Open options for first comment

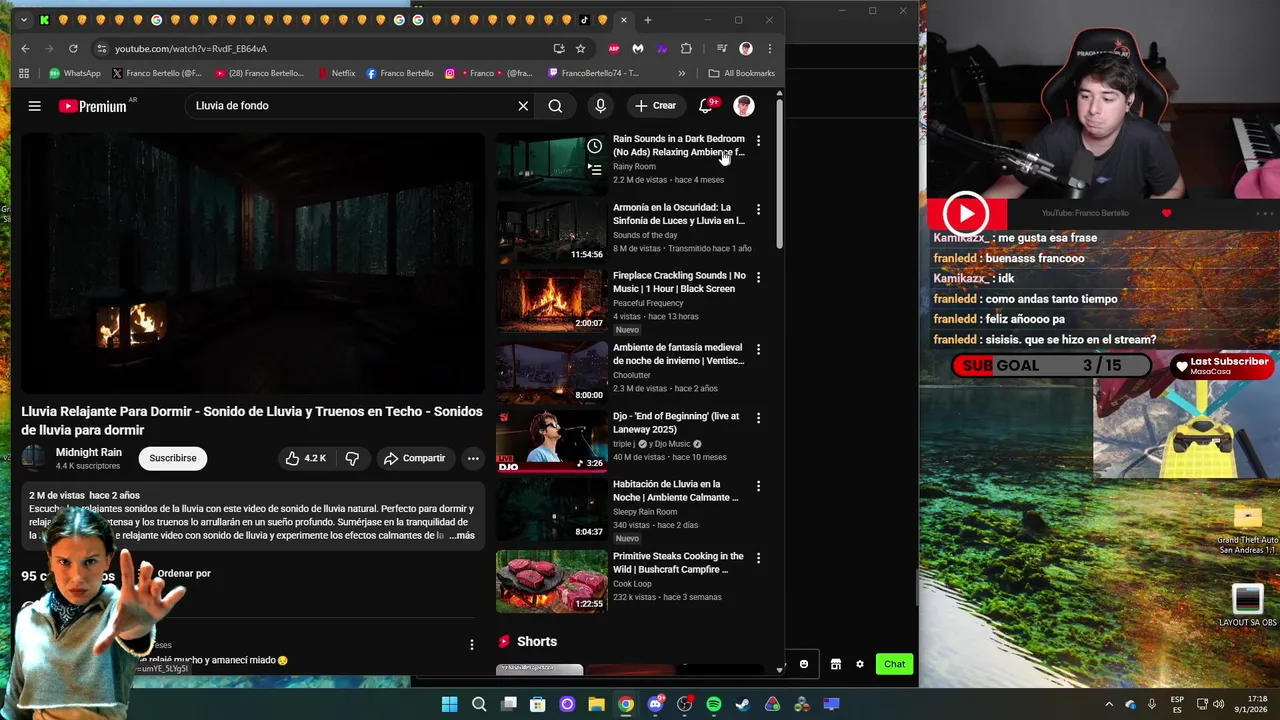472,645
